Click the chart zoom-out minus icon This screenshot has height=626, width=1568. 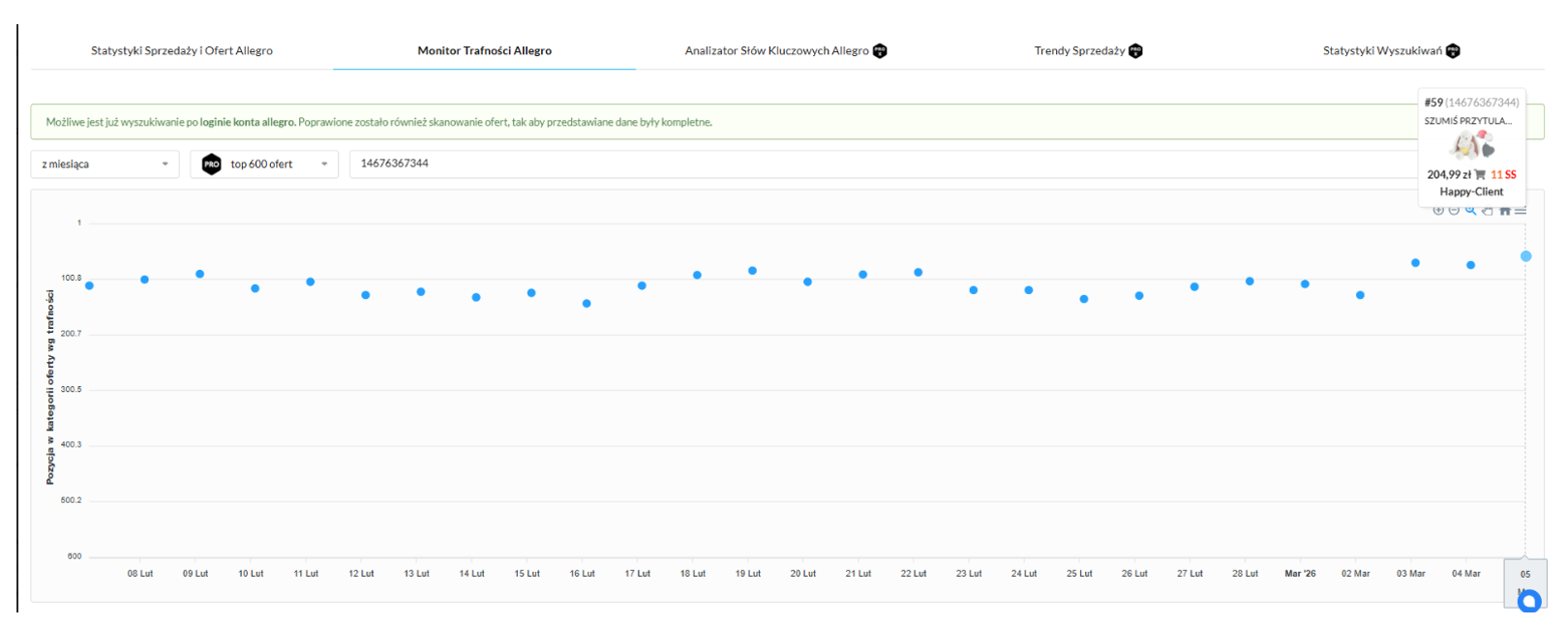click(x=1454, y=210)
